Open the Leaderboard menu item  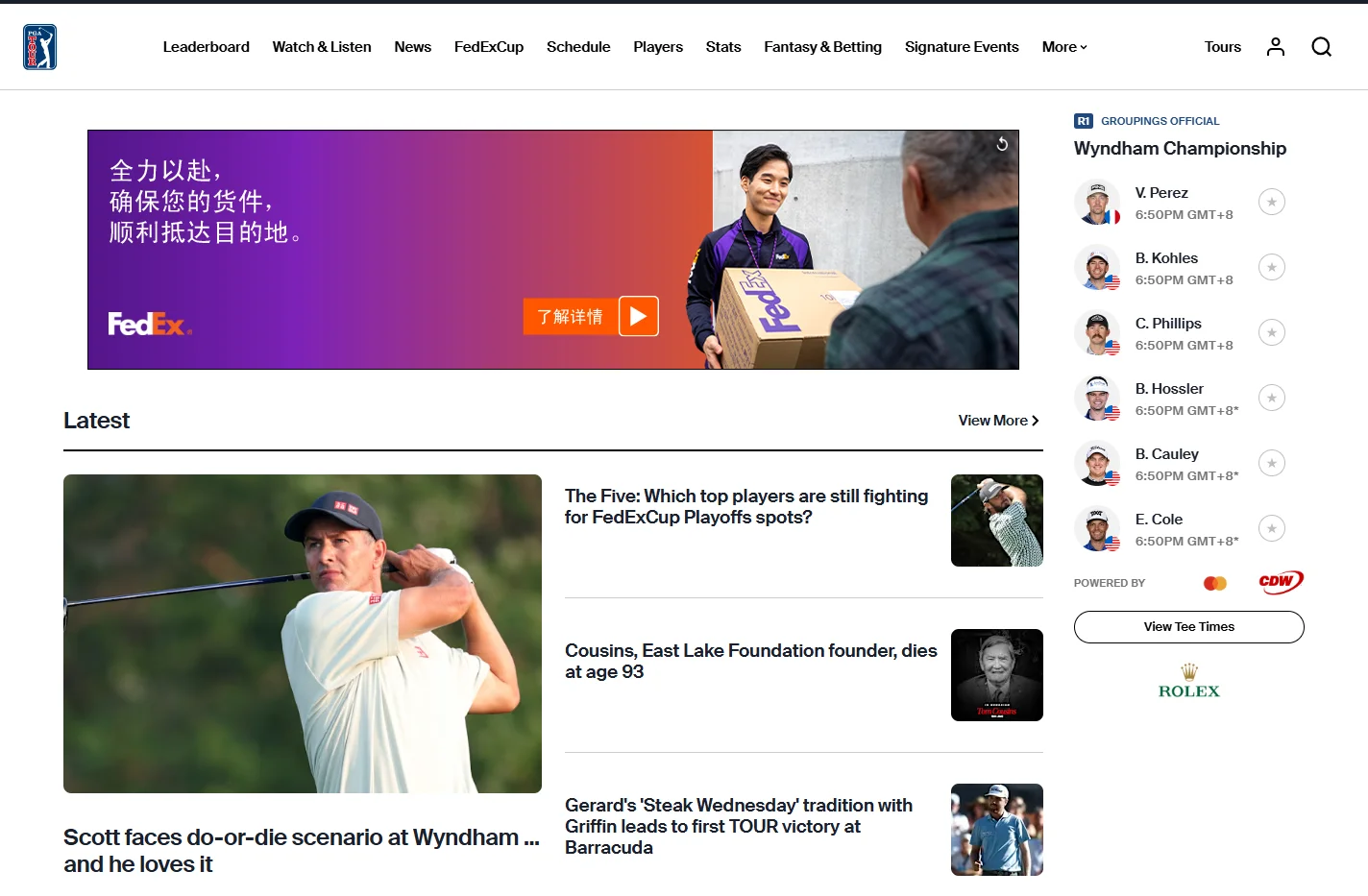click(x=207, y=46)
